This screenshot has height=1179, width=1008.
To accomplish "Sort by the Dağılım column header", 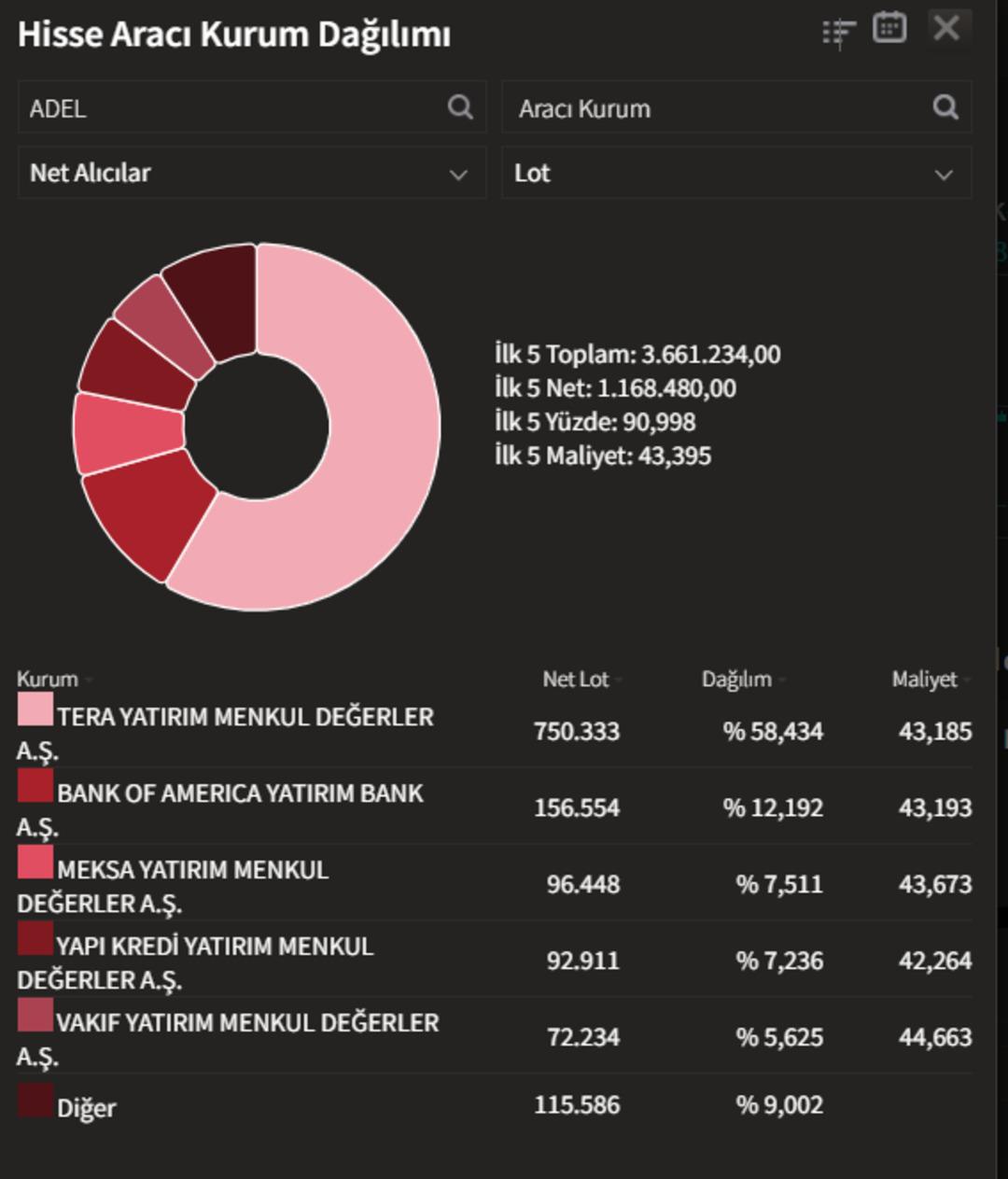I will point(736,680).
